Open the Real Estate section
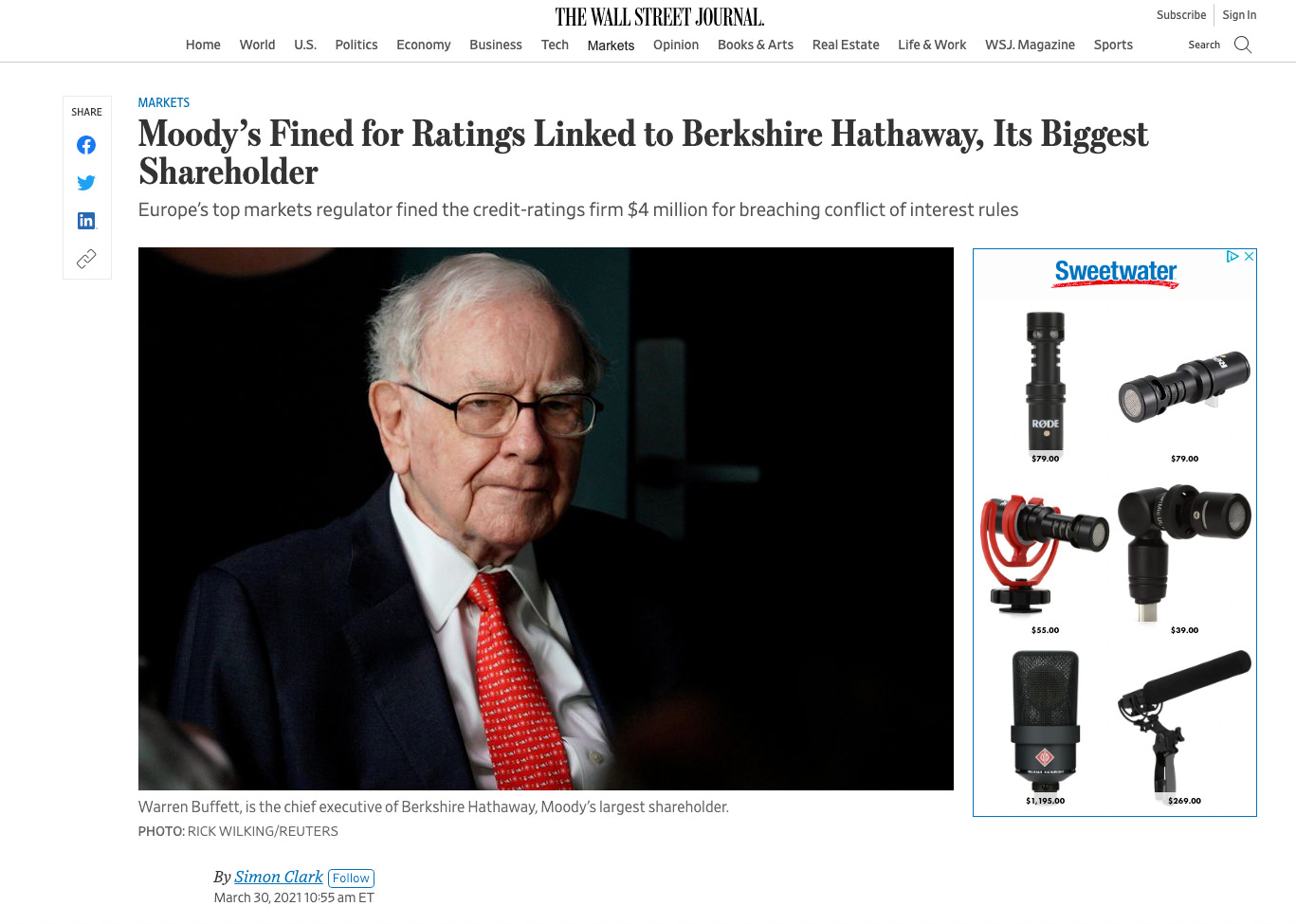 (846, 45)
